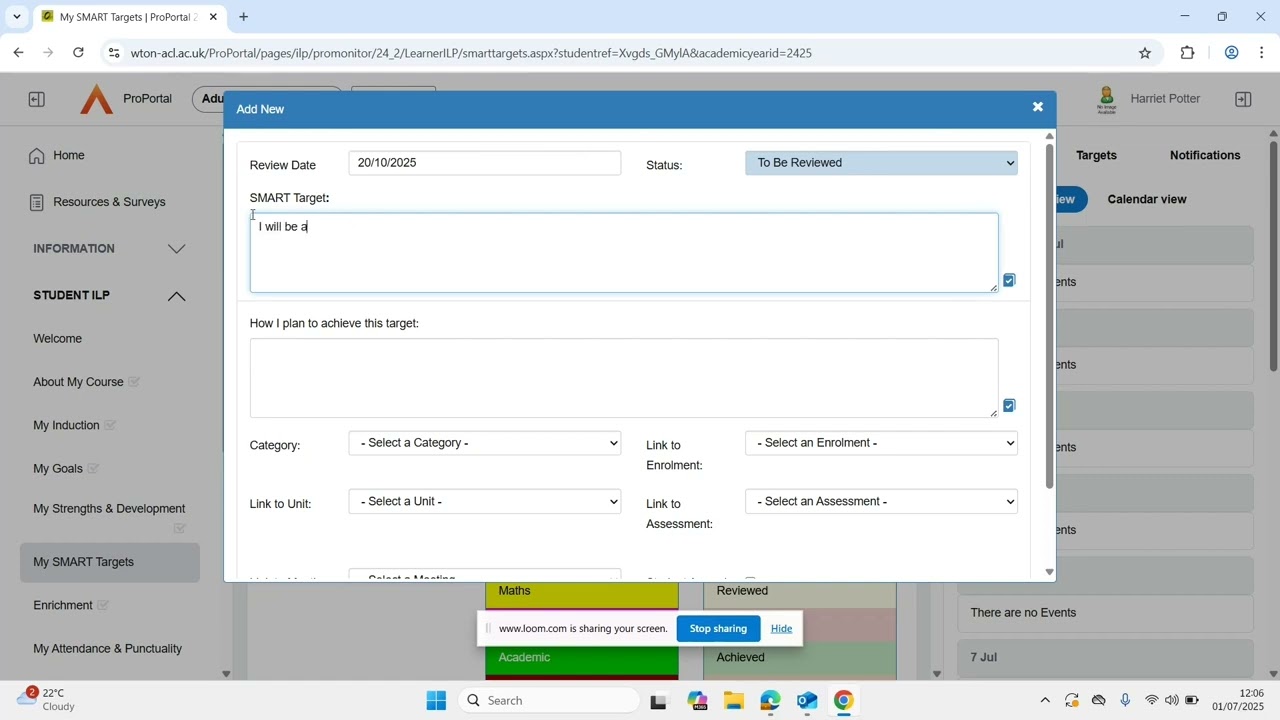Open File Explorer from taskbar

click(733, 701)
